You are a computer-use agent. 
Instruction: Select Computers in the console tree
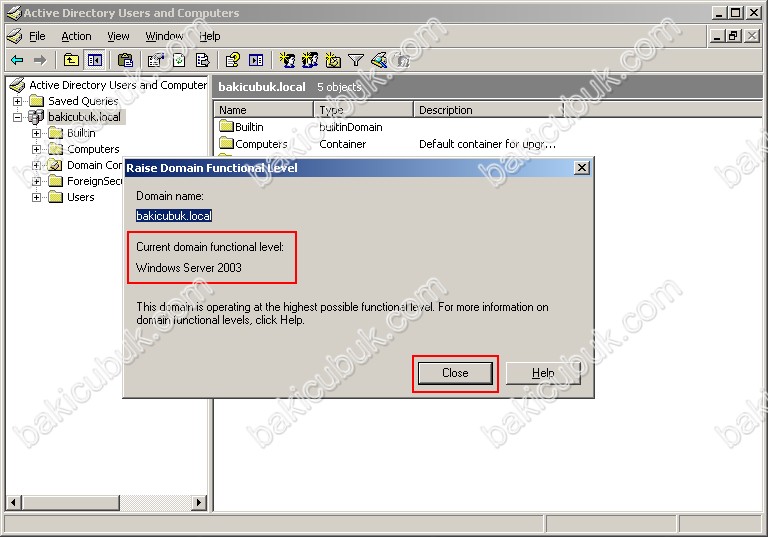click(x=93, y=149)
